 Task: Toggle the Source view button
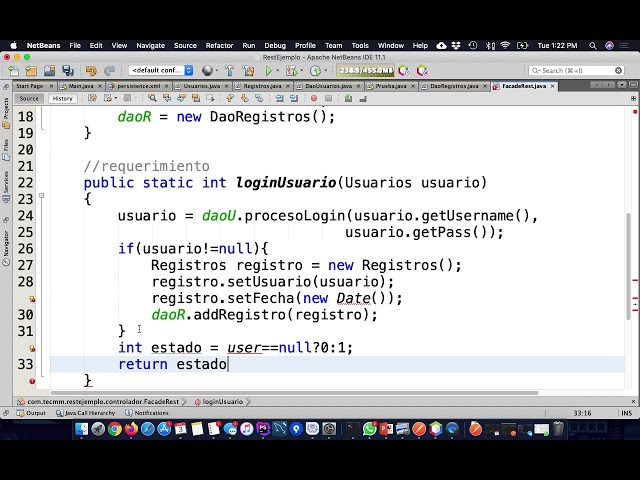click(x=29, y=98)
